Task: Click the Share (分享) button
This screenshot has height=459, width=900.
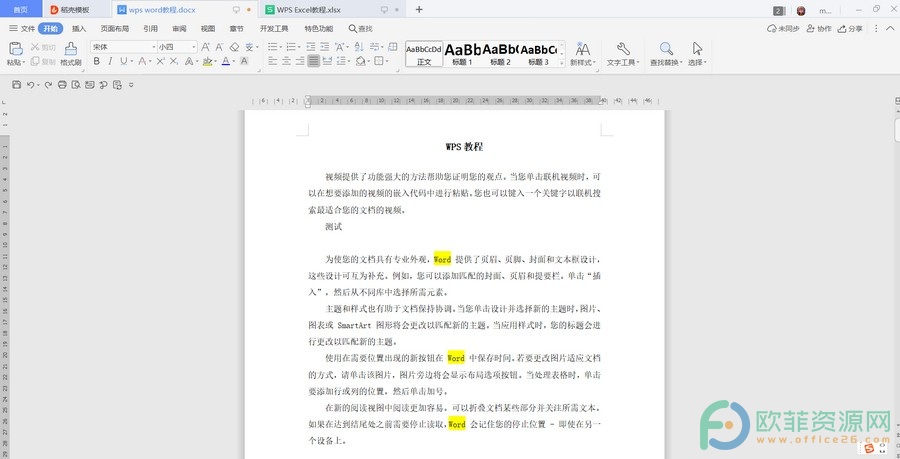Action: [850, 29]
